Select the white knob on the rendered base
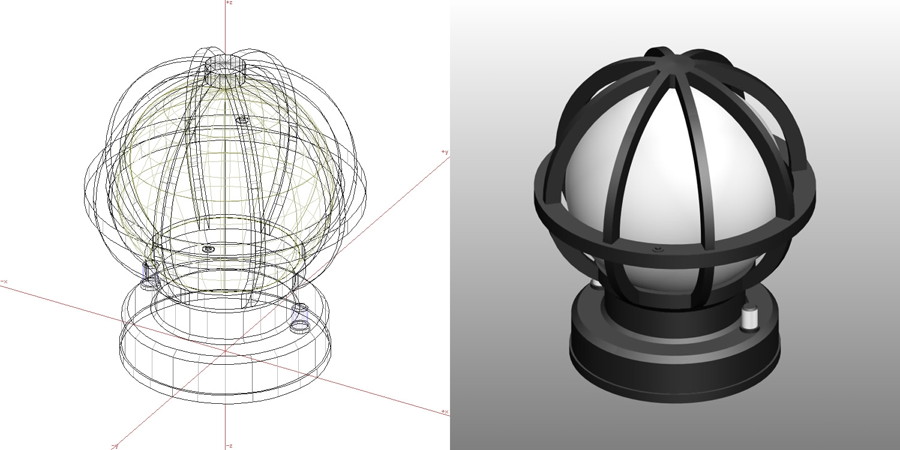The image size is (900, 450). coord(750,318)
